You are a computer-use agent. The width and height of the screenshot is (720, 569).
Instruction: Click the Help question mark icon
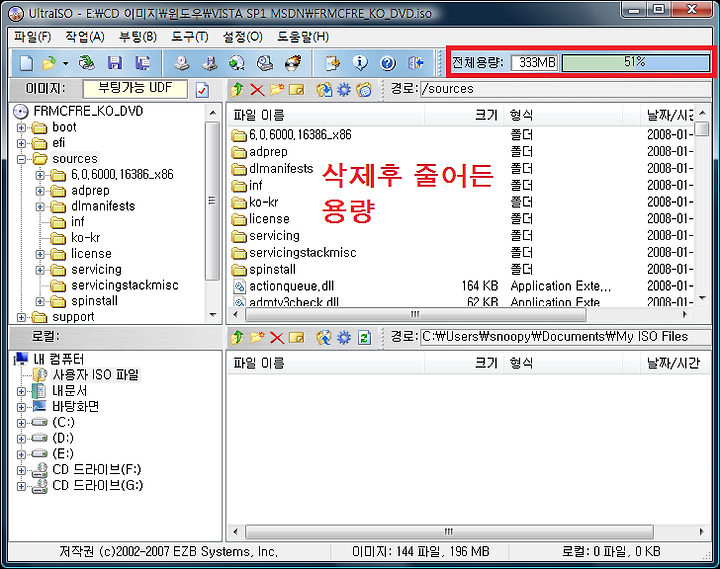click(x=388, y=63)
